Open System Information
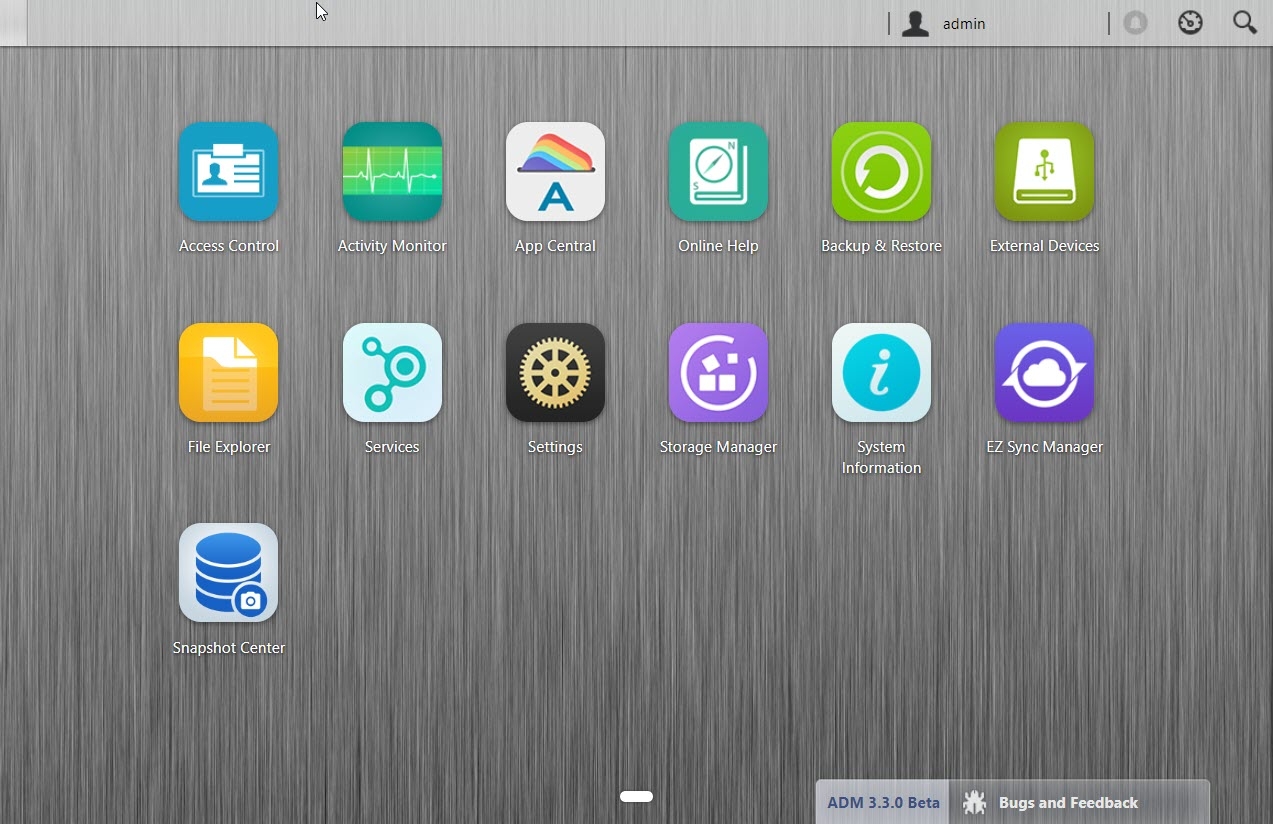 point(881,373)
